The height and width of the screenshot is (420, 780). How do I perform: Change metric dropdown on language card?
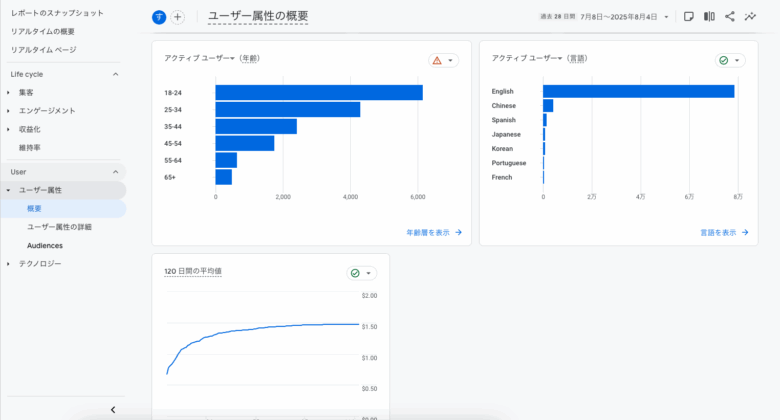[527, 58]
